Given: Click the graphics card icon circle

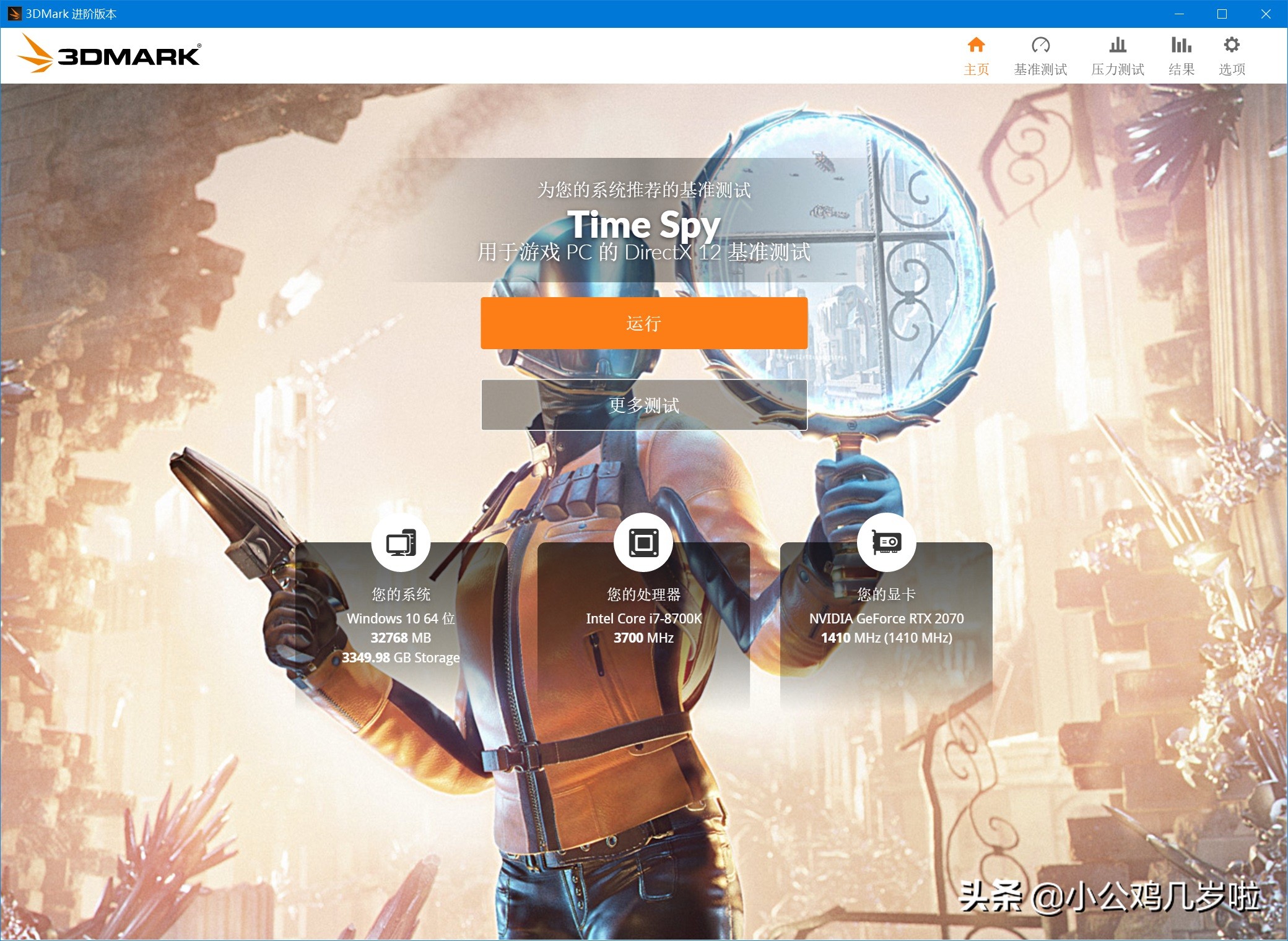Looking at the screenshot, I should pos(886,543).
